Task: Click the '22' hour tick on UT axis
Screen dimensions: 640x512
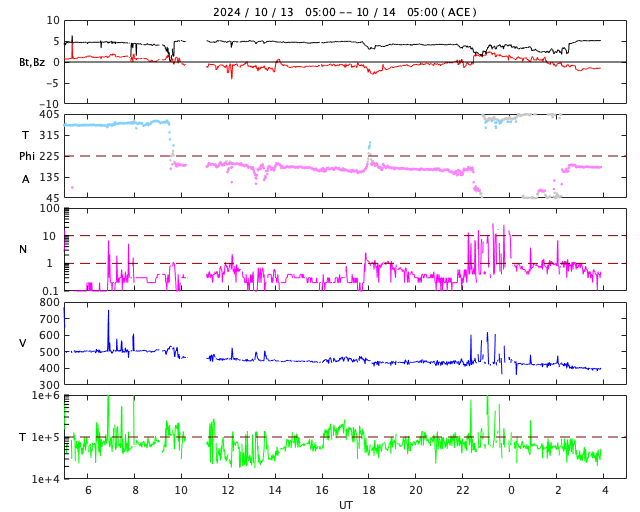Action: pos(463,490)
